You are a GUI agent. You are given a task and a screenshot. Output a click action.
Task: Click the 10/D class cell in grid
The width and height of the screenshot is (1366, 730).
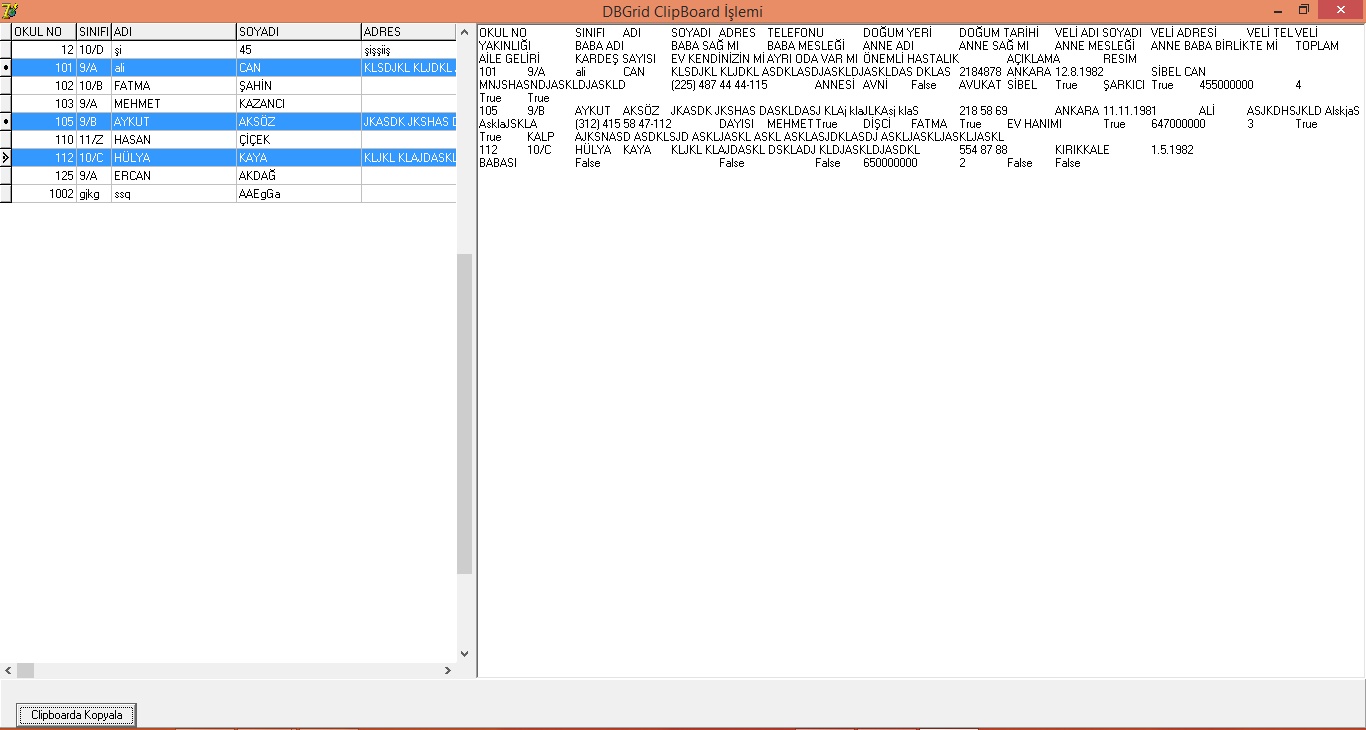pyautogui.click(x=94, y=50)
